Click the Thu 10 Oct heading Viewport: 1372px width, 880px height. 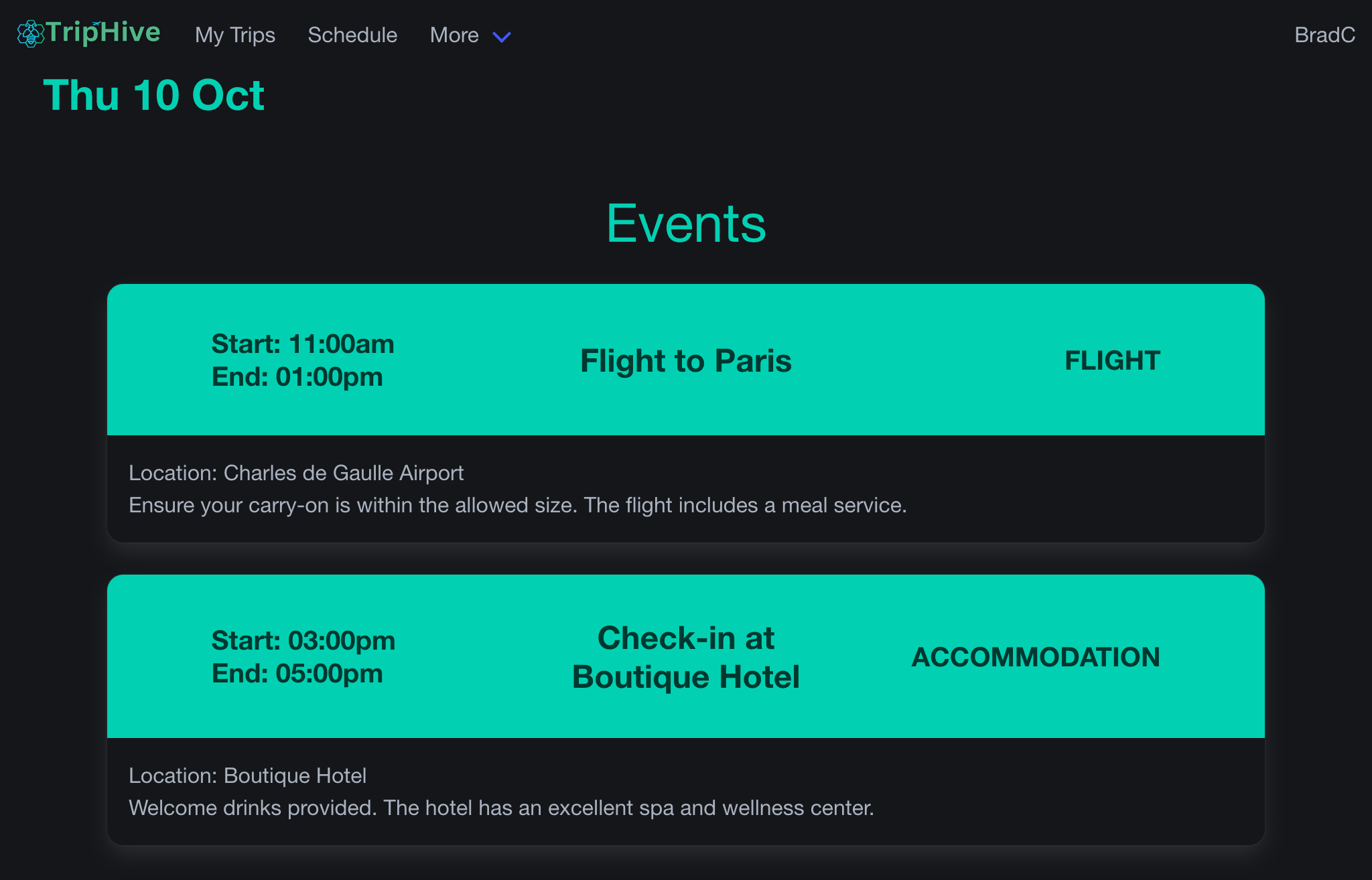coord(154,95)
